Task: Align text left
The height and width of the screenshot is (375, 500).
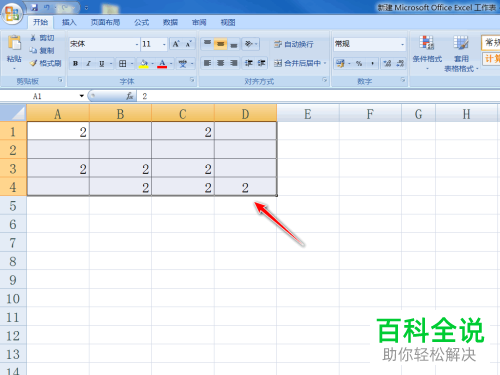Action: click(x=207, y=63)
